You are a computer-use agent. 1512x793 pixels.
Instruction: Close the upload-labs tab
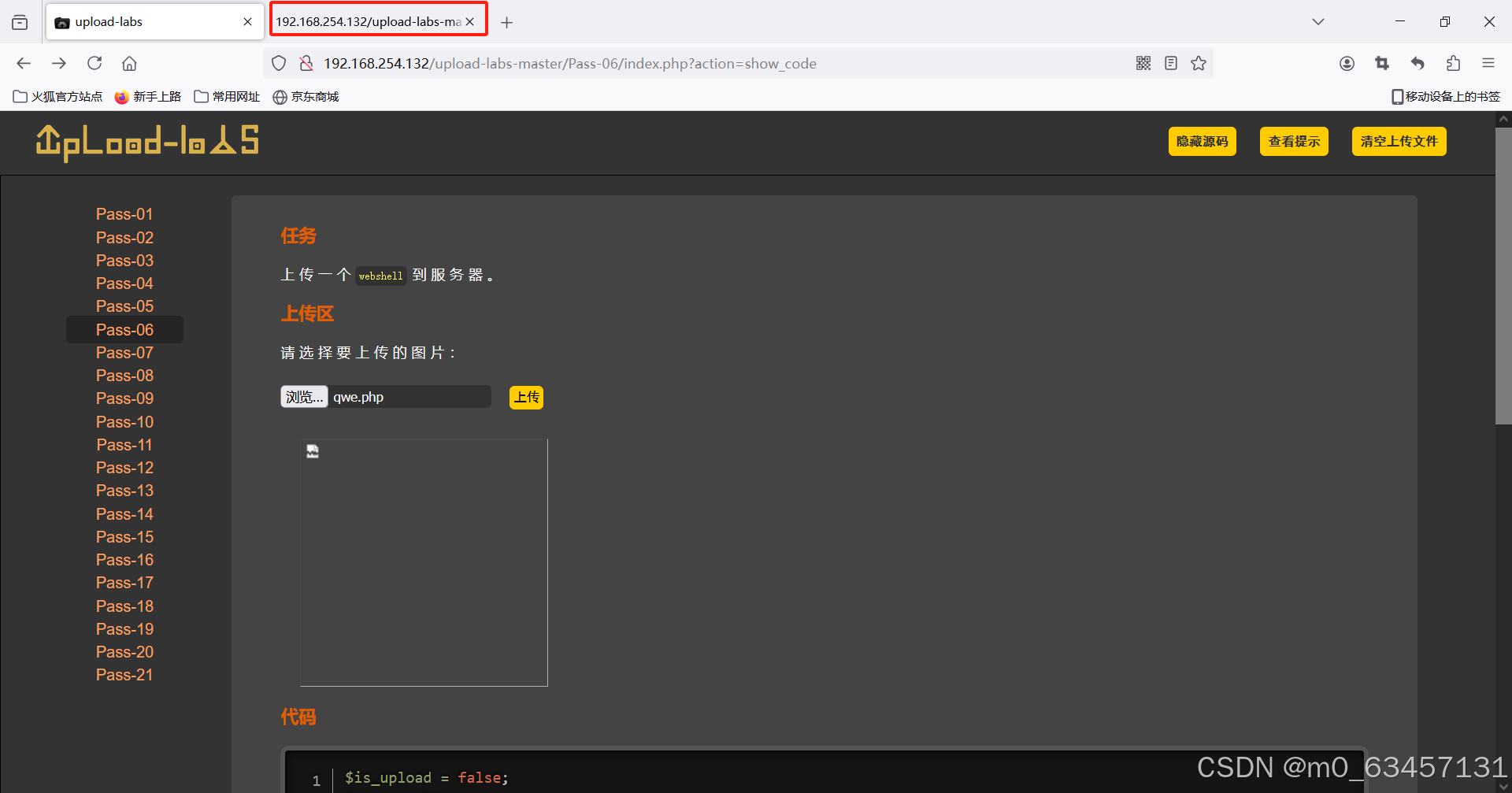coord(248,22)
